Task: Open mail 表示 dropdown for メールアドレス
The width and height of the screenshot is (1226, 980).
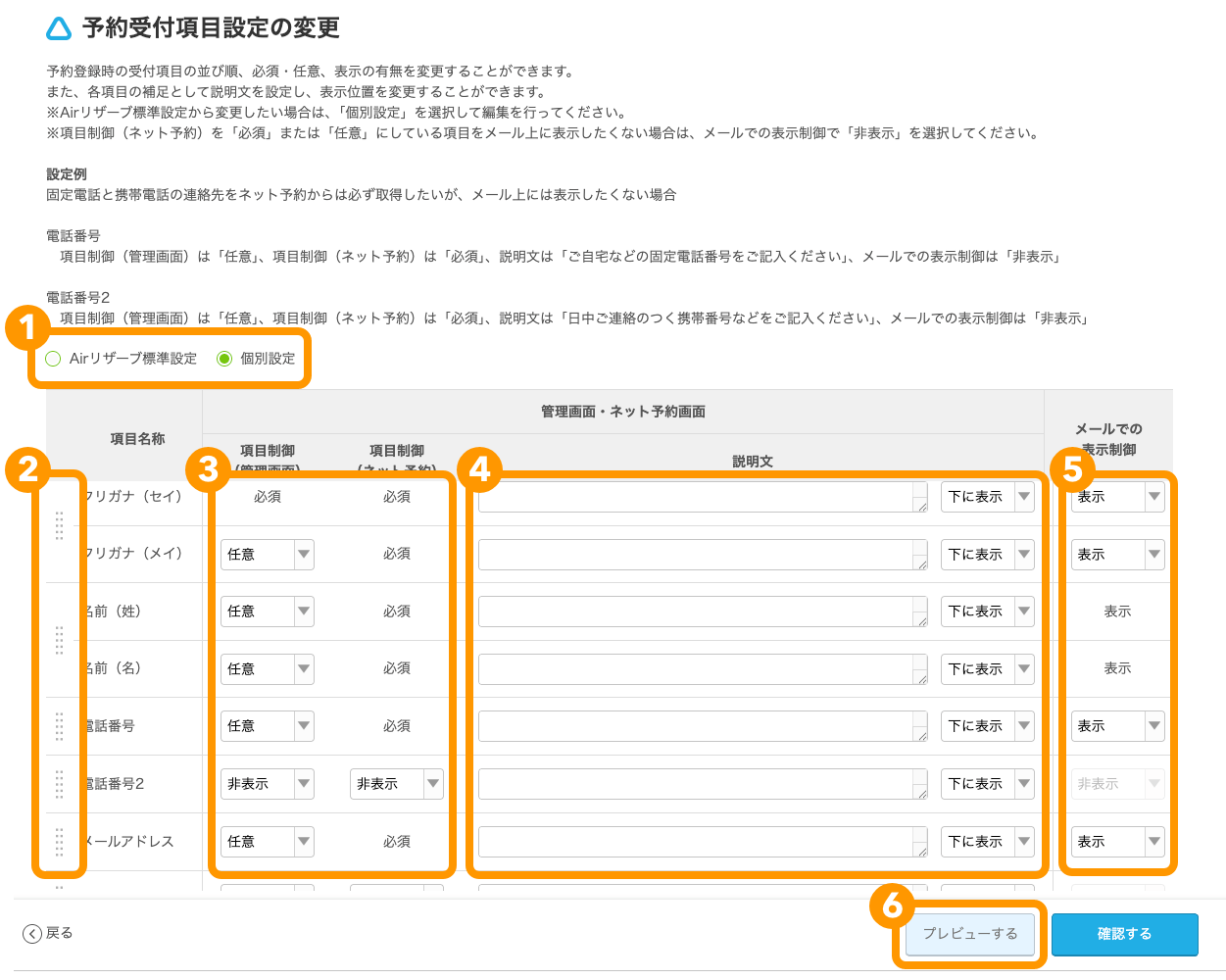Action: click(1118, 842)
